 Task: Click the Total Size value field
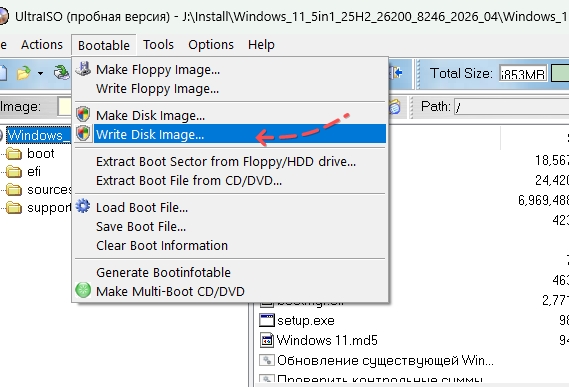[x=523, y=74]
